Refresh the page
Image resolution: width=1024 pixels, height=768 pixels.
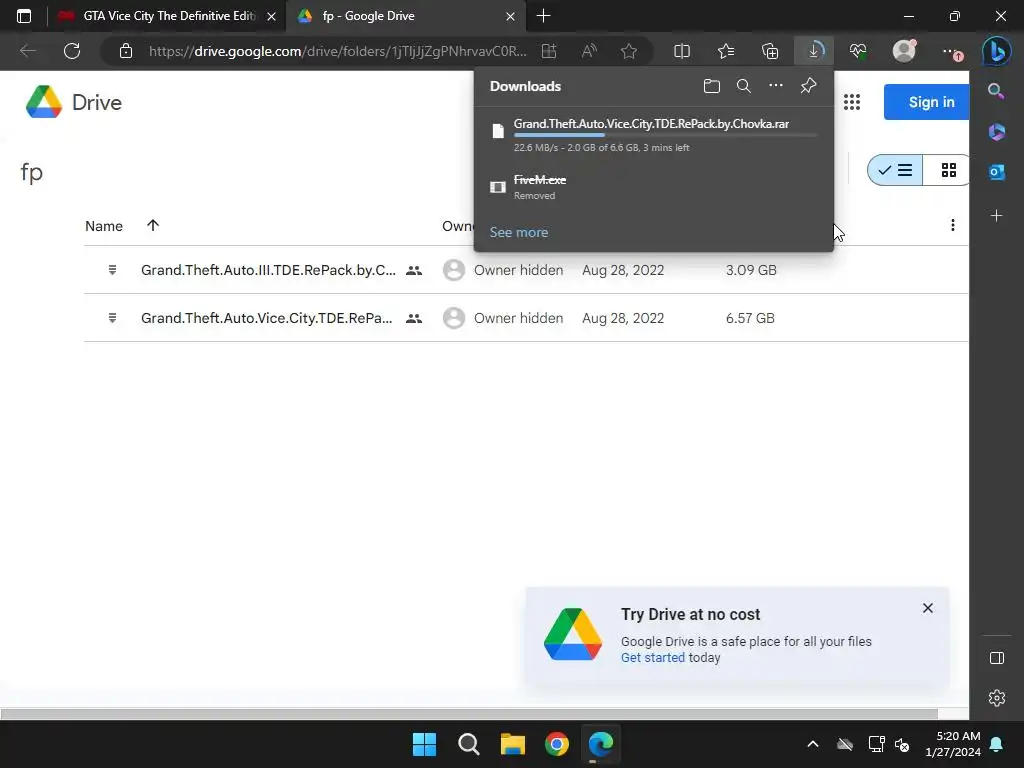tap(72, 51)
